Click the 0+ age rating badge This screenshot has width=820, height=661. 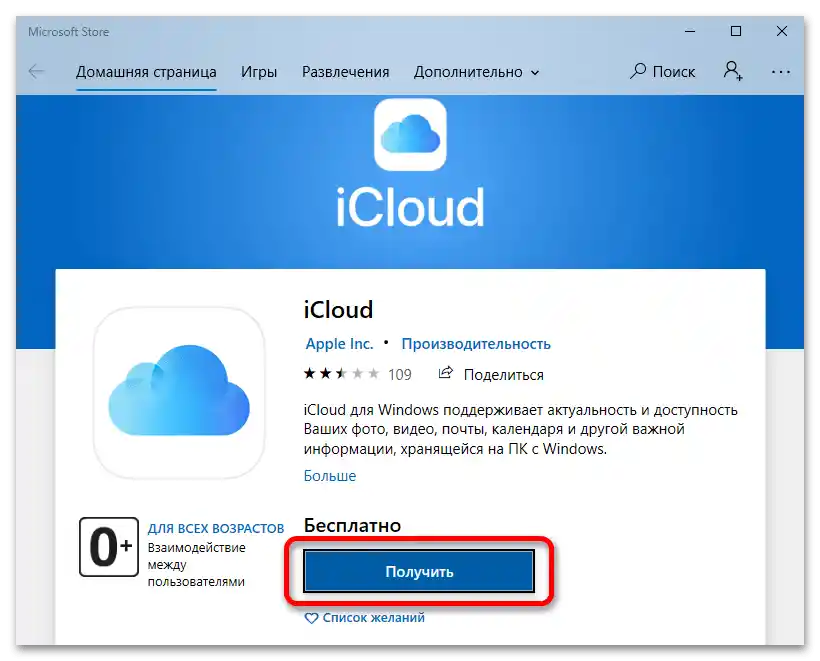pyautogui.click(x=109, y=547)
